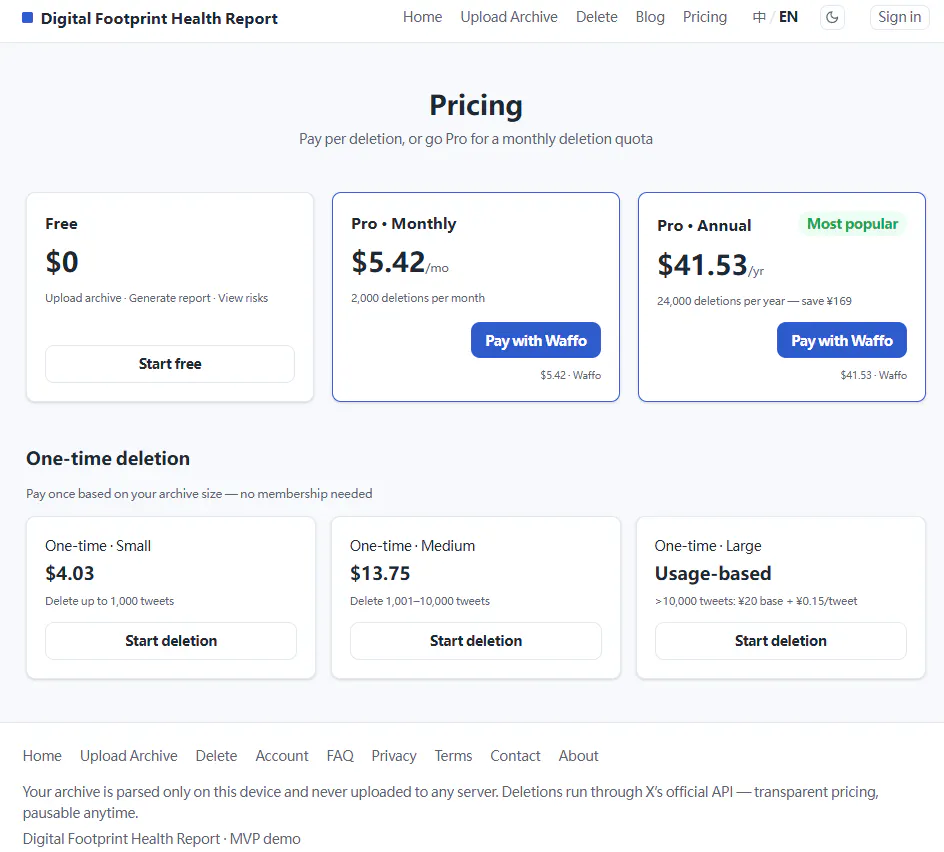This screenshot has height=852, width=944.
Task: Open the Terms footer link
Action: tap(453, 756)
